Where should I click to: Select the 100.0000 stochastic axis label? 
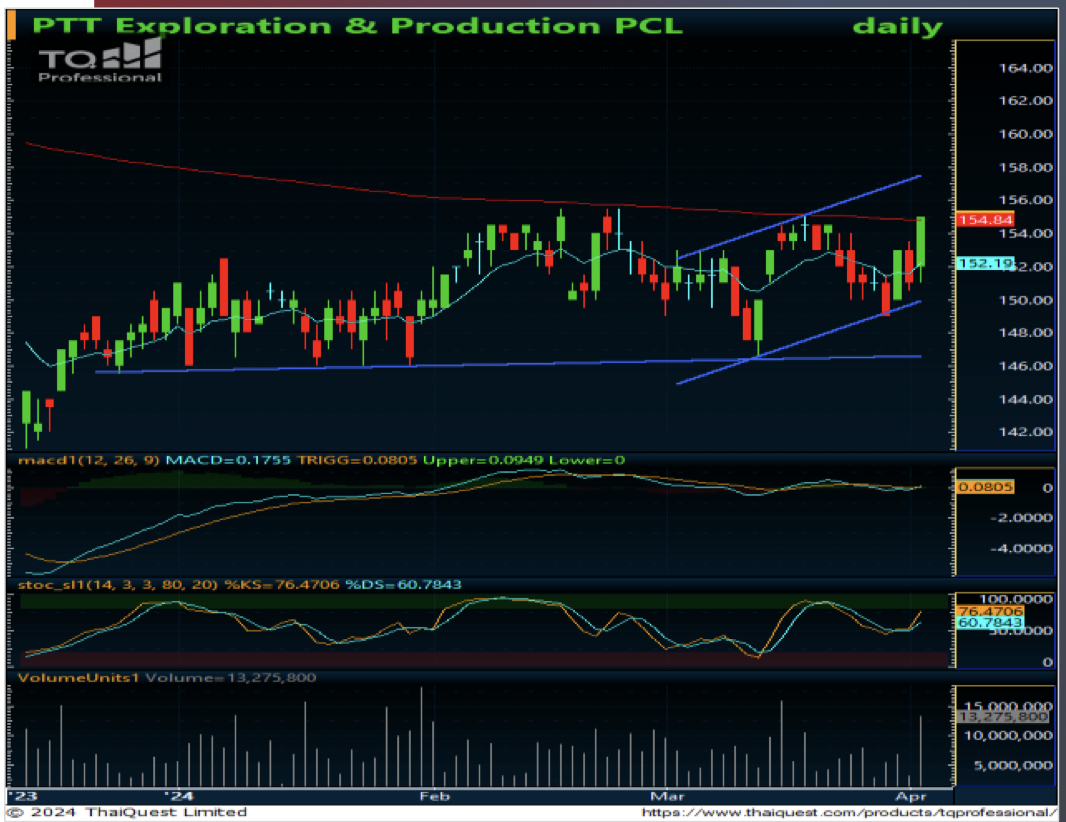[x=1016, y=599]
